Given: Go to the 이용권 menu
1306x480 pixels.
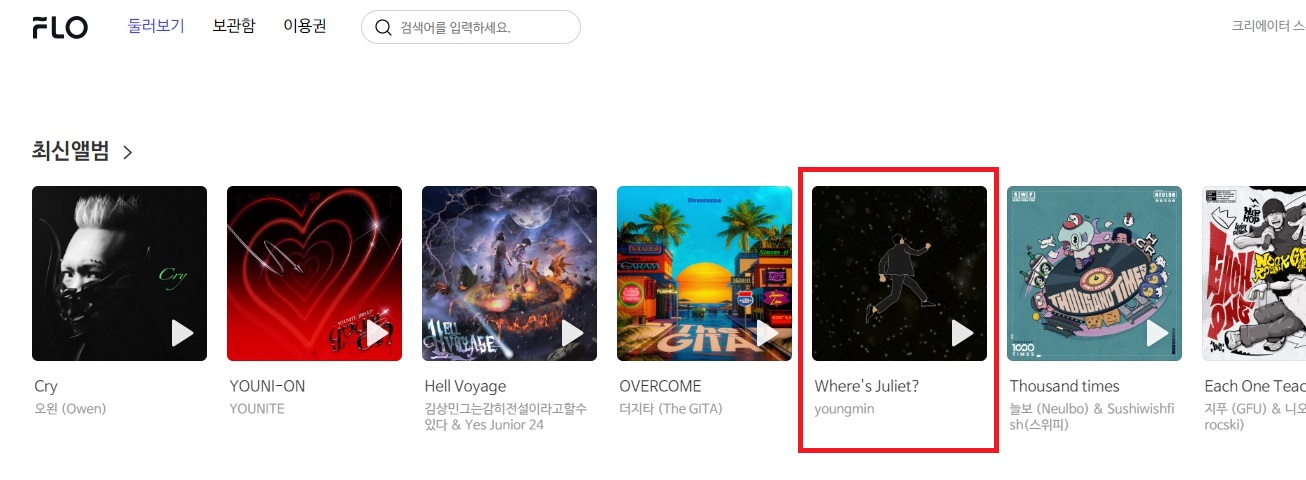Looking at the screenshot, I should [x=305, y=26].
